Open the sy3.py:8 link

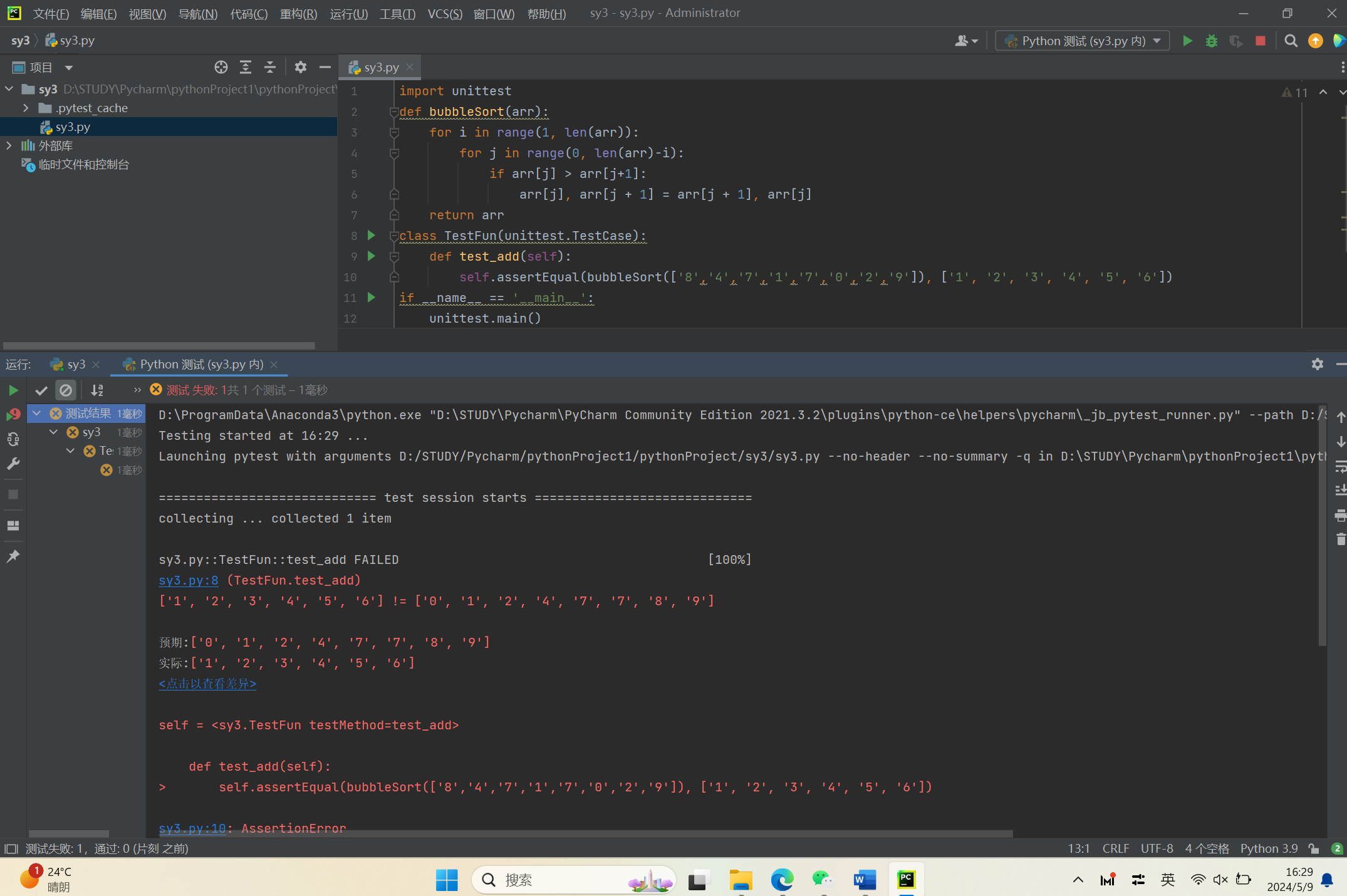point(189,580)
